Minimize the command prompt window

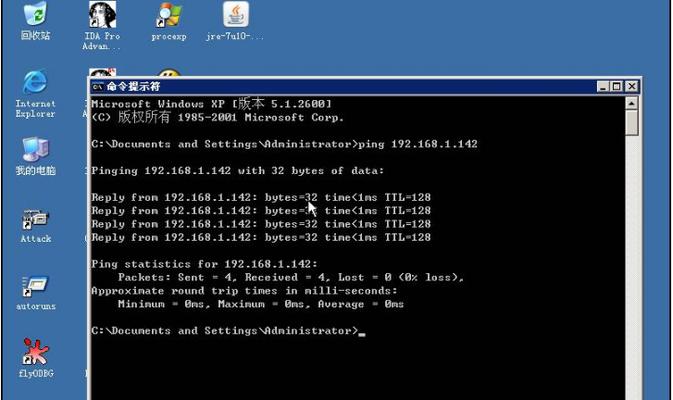[x=603, y=87]
